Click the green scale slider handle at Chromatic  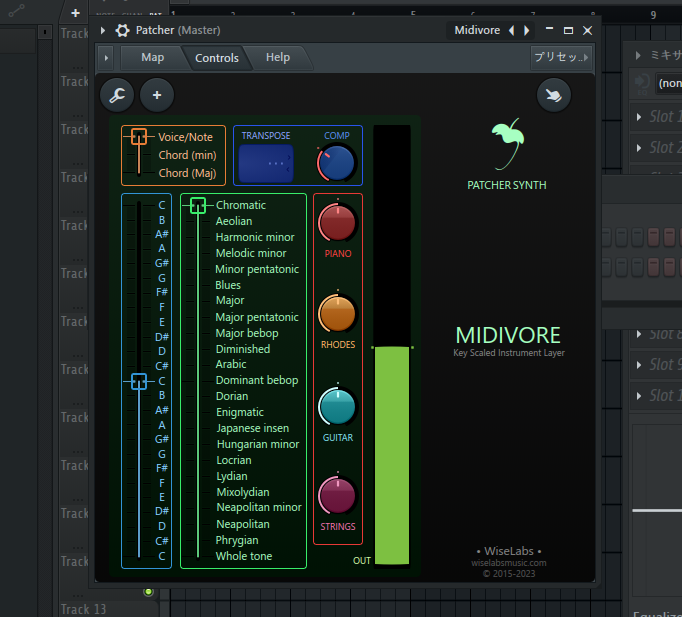[x=198, y=205]
